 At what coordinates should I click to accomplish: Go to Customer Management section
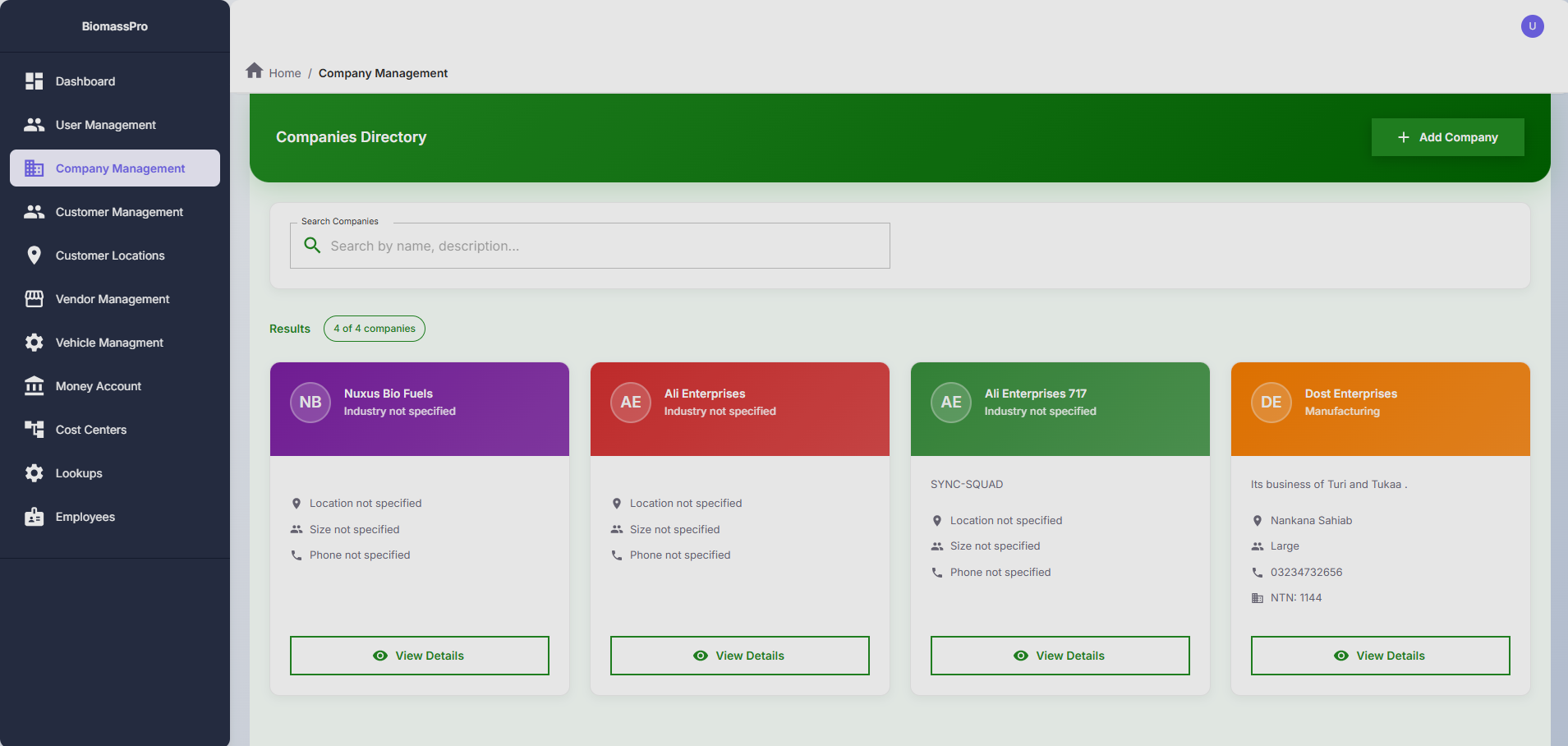coord(119,212)
